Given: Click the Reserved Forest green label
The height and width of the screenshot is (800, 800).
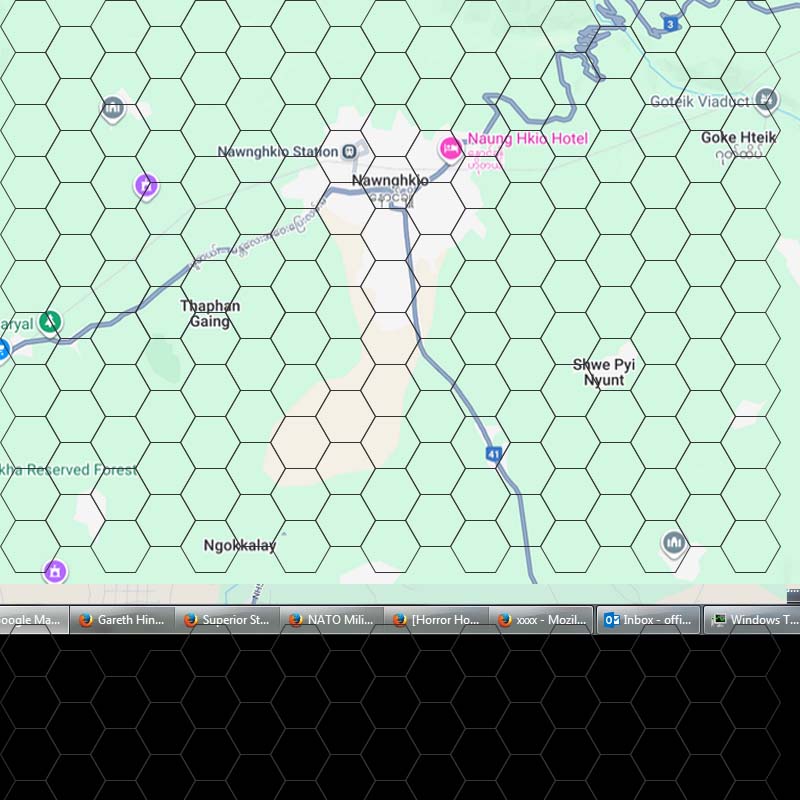Looking at the screenshot, I should pyautogui.click(x=69, y=469).
